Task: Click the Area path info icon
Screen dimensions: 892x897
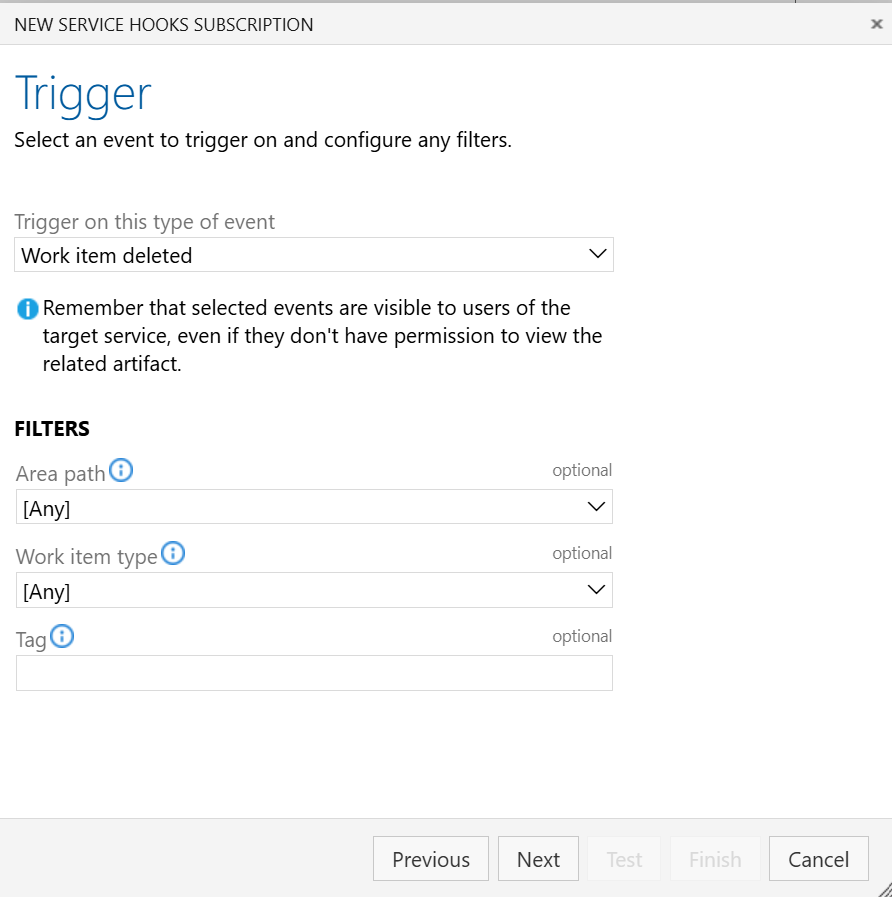Action: (121, 470)
